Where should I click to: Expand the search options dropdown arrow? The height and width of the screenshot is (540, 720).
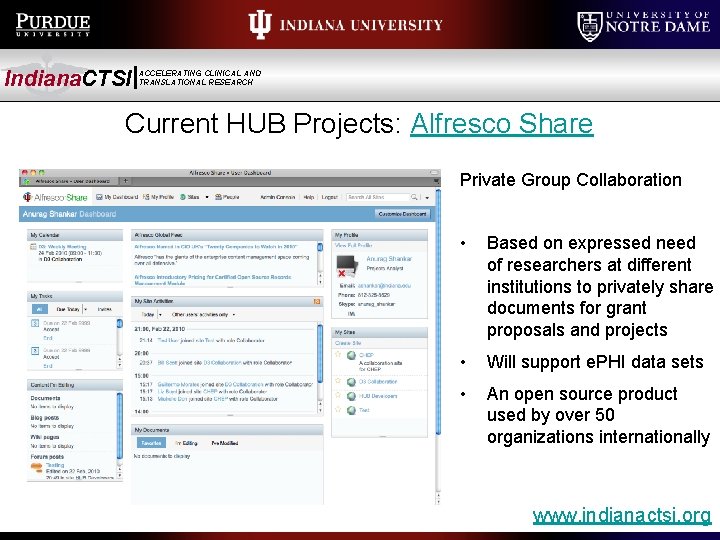pos(427,197)
